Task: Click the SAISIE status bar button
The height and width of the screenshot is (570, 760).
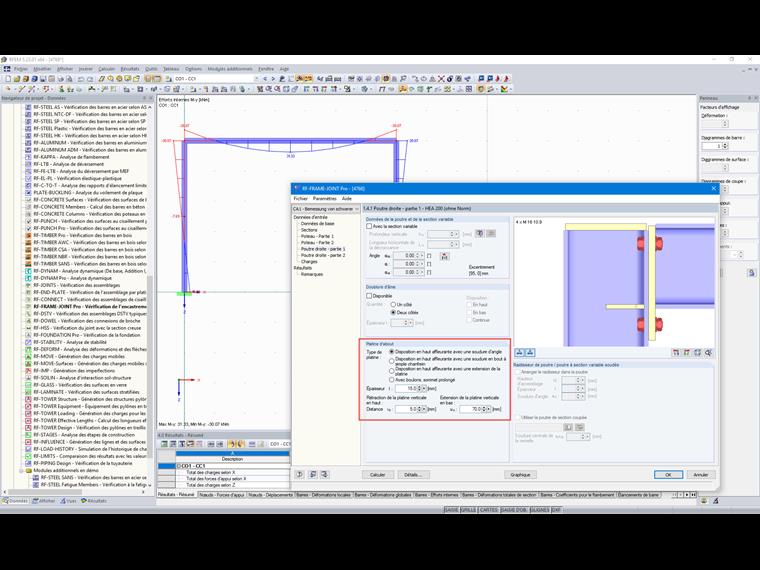Action: point(451,510)
